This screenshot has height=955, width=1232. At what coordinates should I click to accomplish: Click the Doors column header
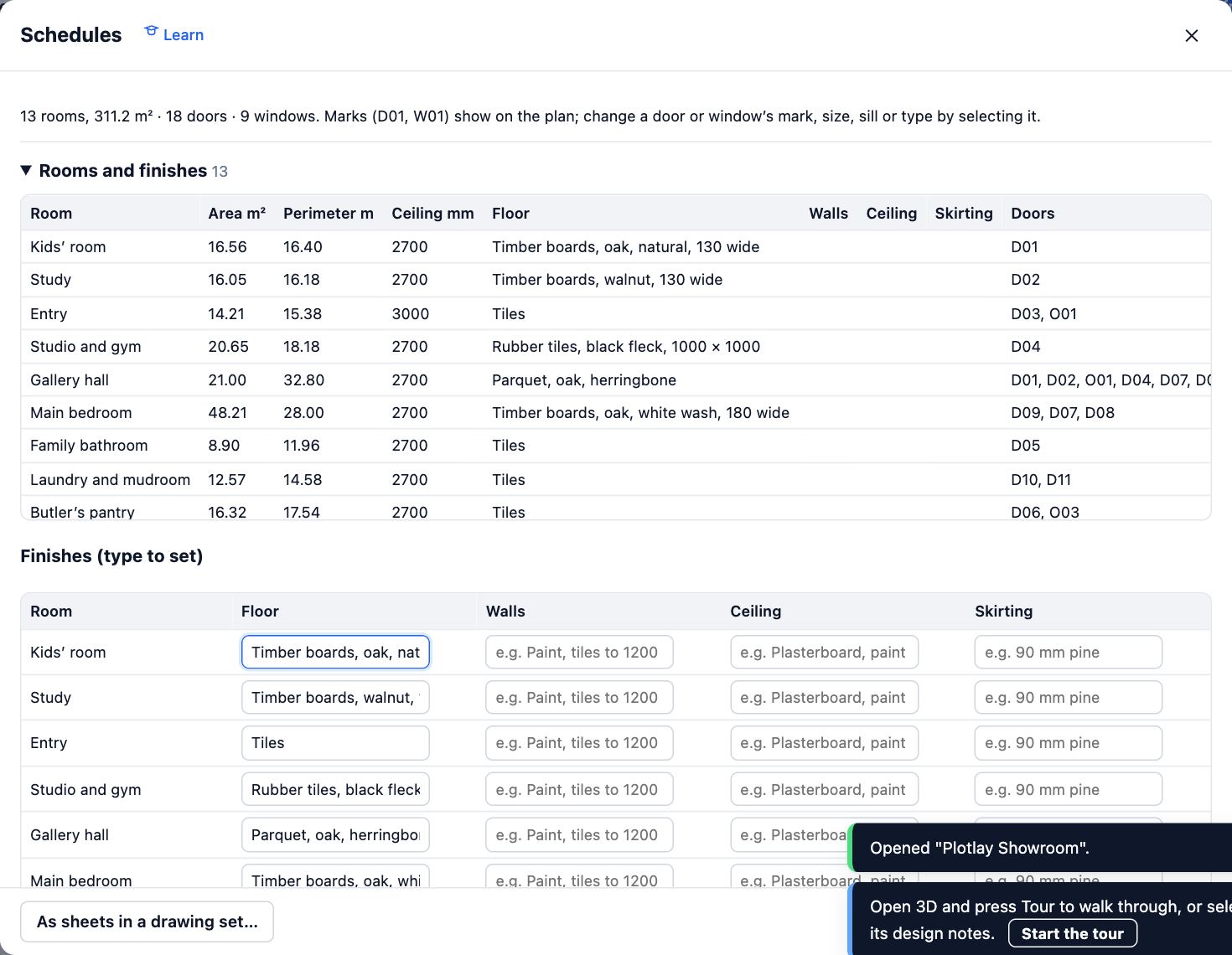tap(1033, 213)
